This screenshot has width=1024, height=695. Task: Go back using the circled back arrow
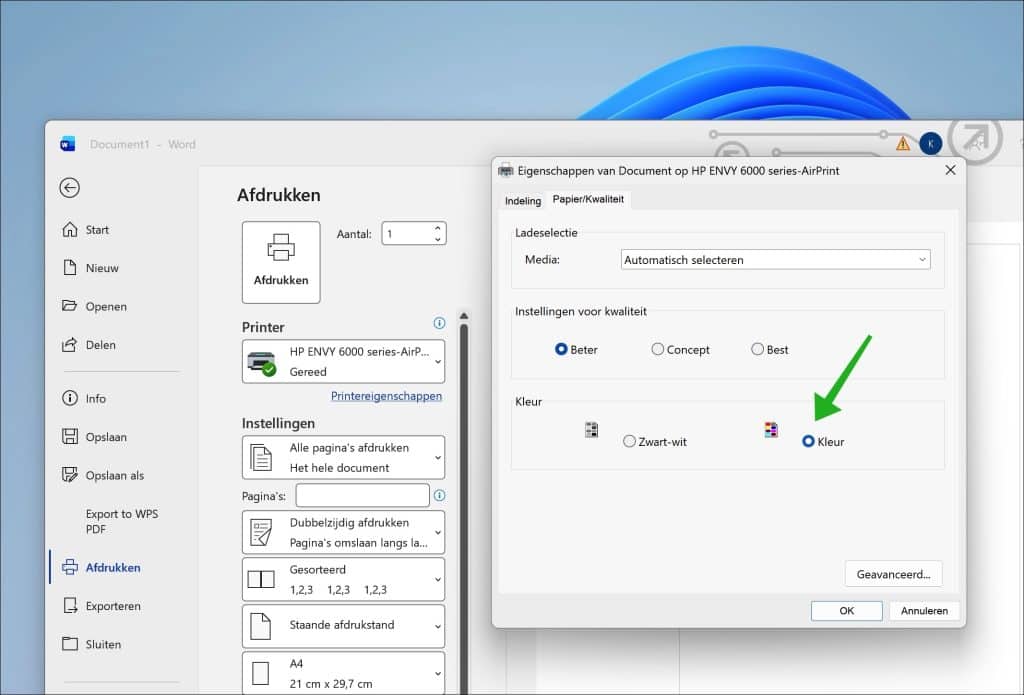click(x=69, y=188)
